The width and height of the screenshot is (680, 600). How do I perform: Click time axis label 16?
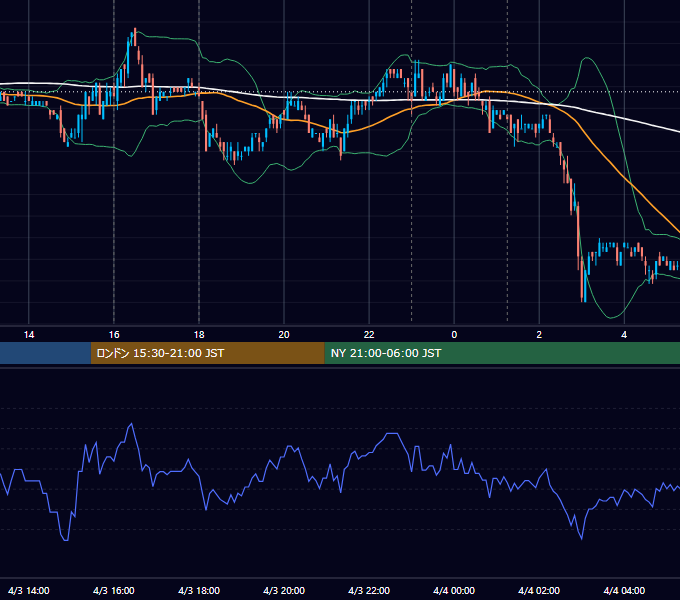click(x=114, y=335)
